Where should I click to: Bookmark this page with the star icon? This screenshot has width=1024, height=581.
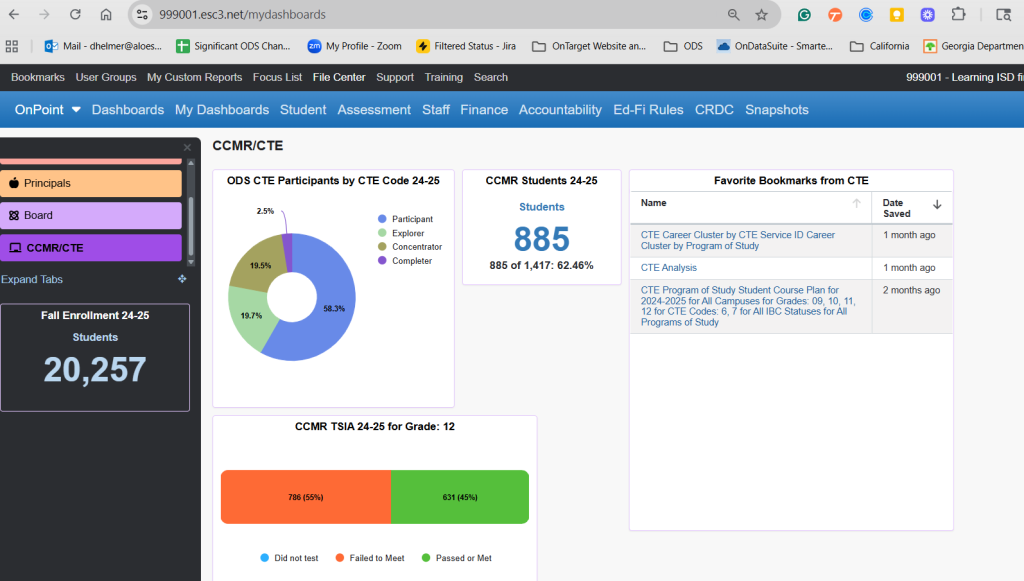click(x=761, y=15)
